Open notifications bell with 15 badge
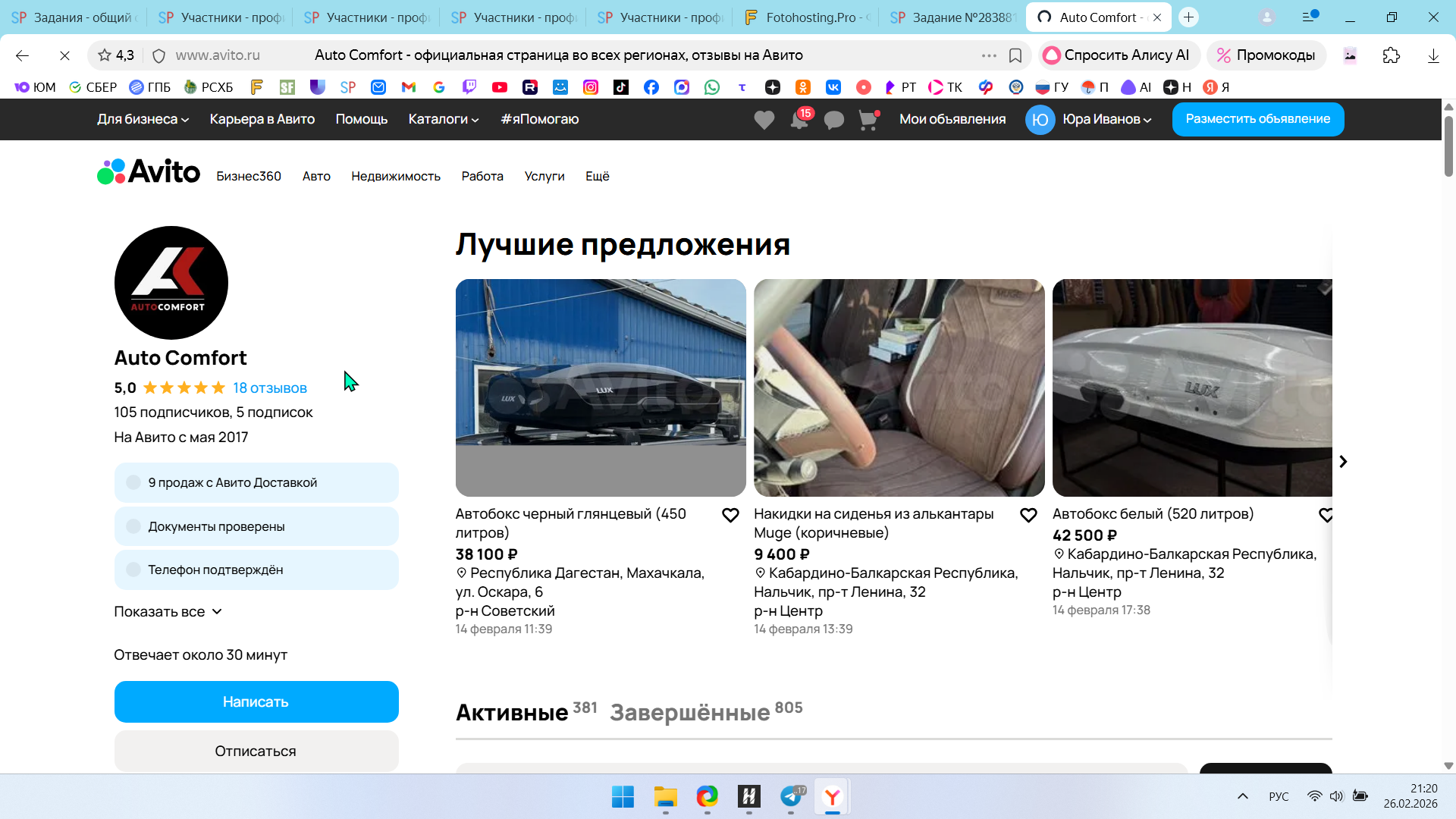1456x819 pixels. 799,120
